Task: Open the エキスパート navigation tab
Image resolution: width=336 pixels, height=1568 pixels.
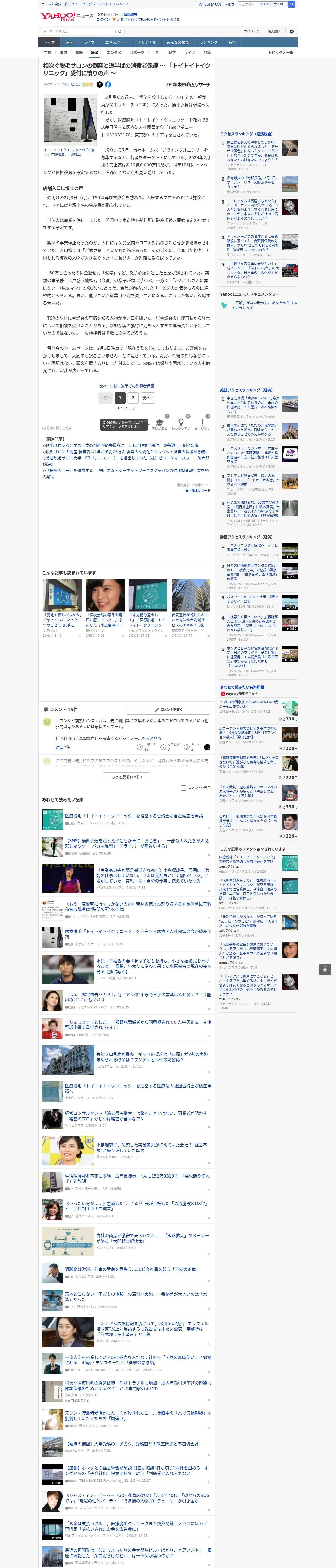Action: (116, 42)
